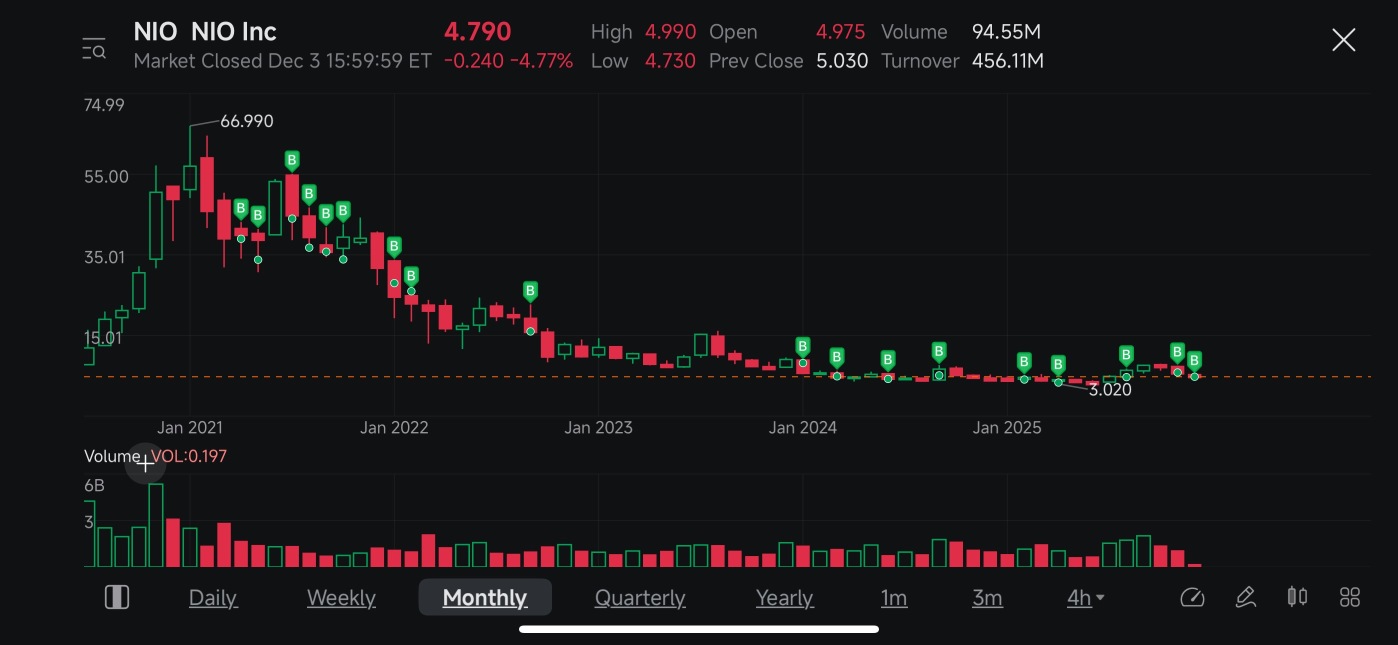Switch to the Daily chart tab
The width and height of the screenshot is (1398, 645).
[x=213, y=597]
